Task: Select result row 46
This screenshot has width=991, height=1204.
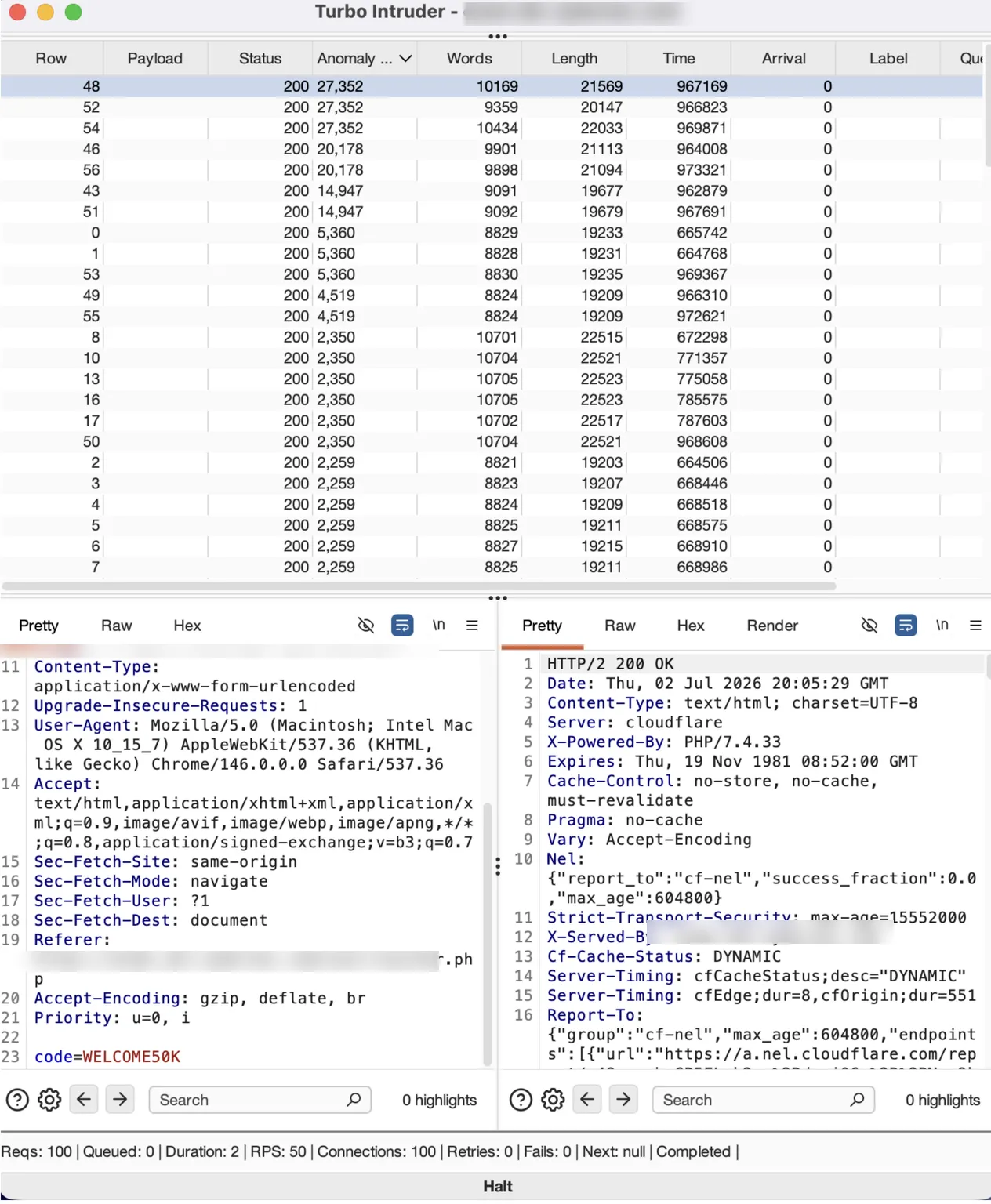Action: [492, 149]
